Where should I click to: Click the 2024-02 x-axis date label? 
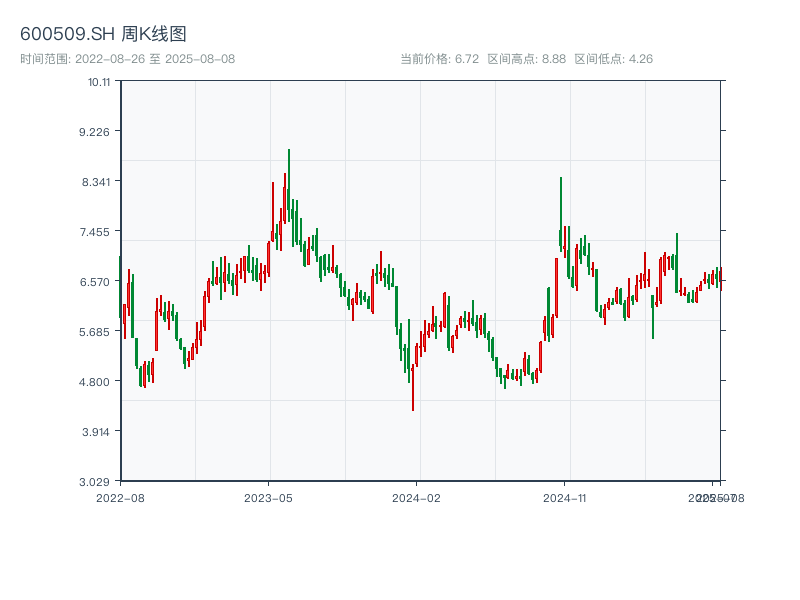point(416,497)
